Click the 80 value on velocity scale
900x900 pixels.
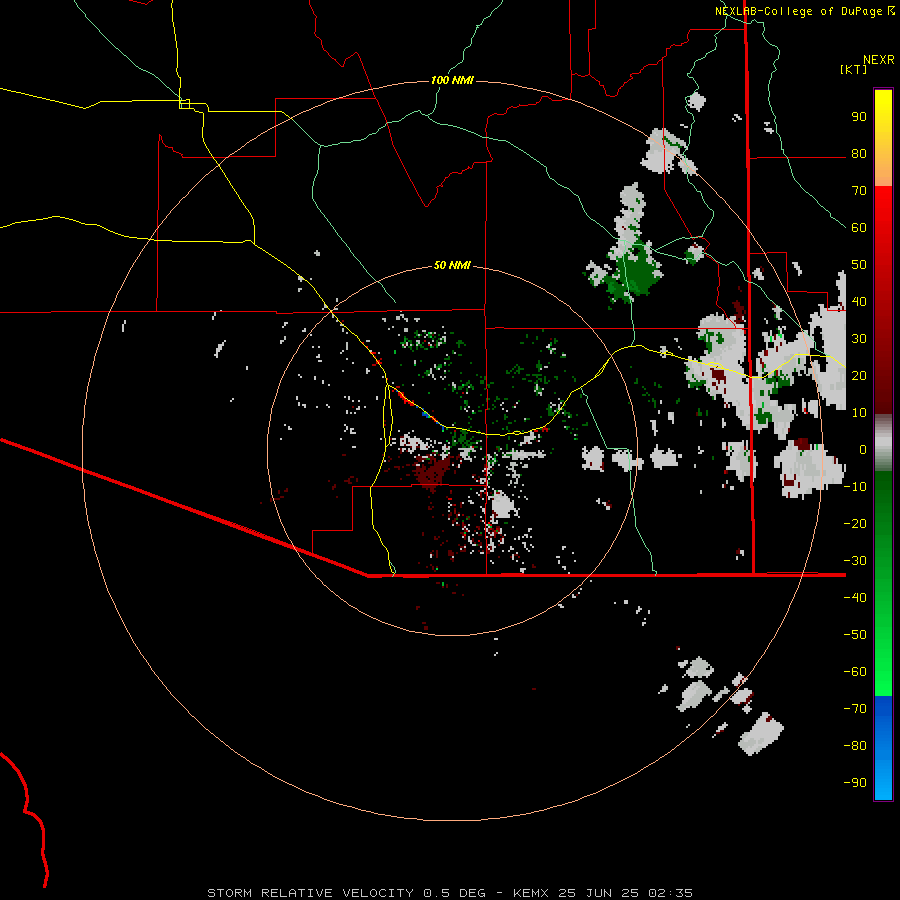[x=859, y=153]
